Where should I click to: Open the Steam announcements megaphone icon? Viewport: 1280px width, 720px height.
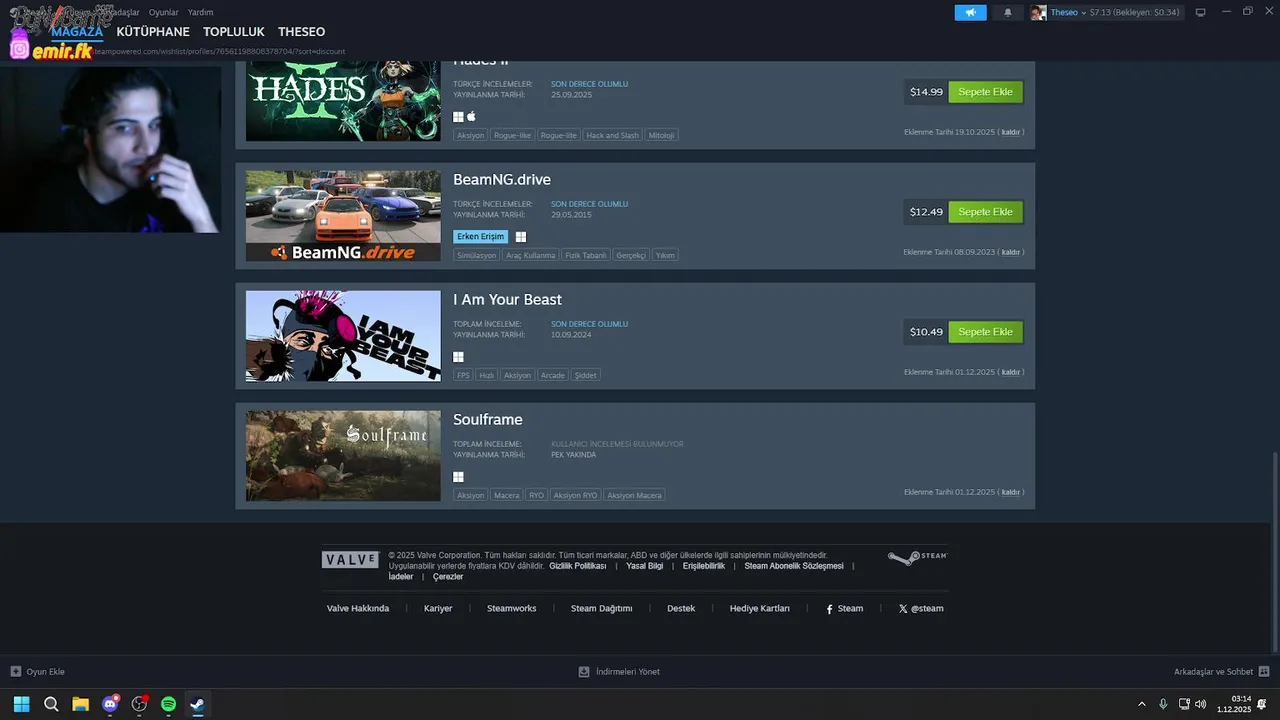coord(970,13)
